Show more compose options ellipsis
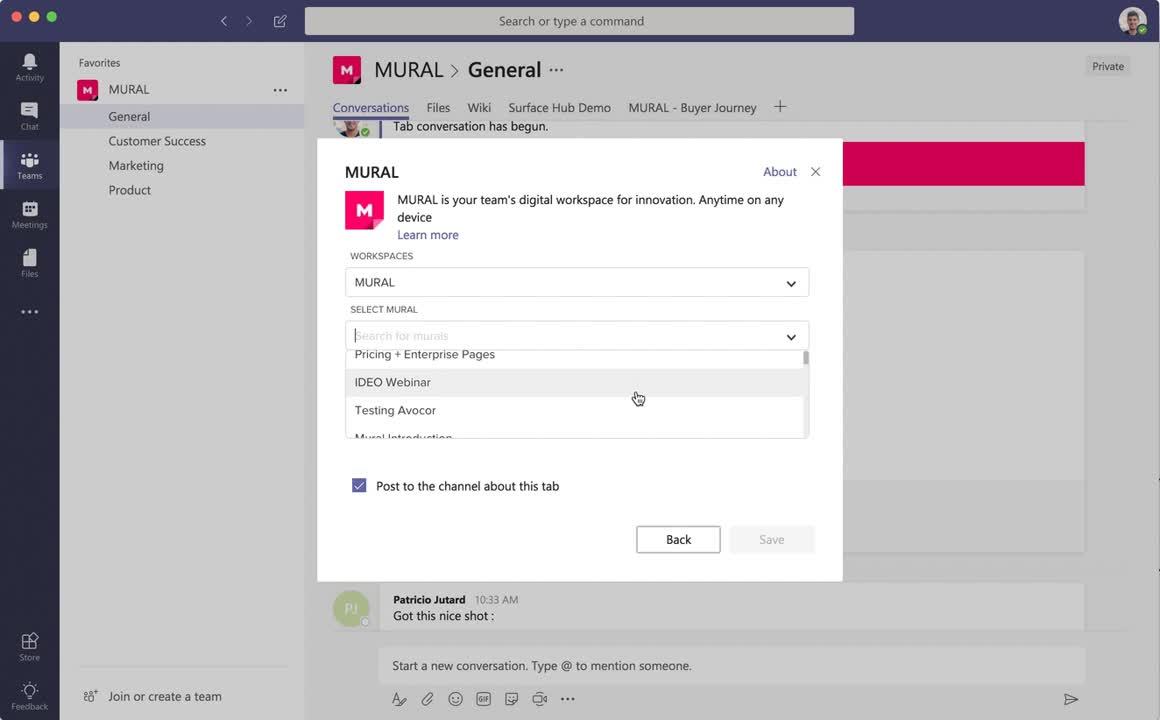 (567, 699)
